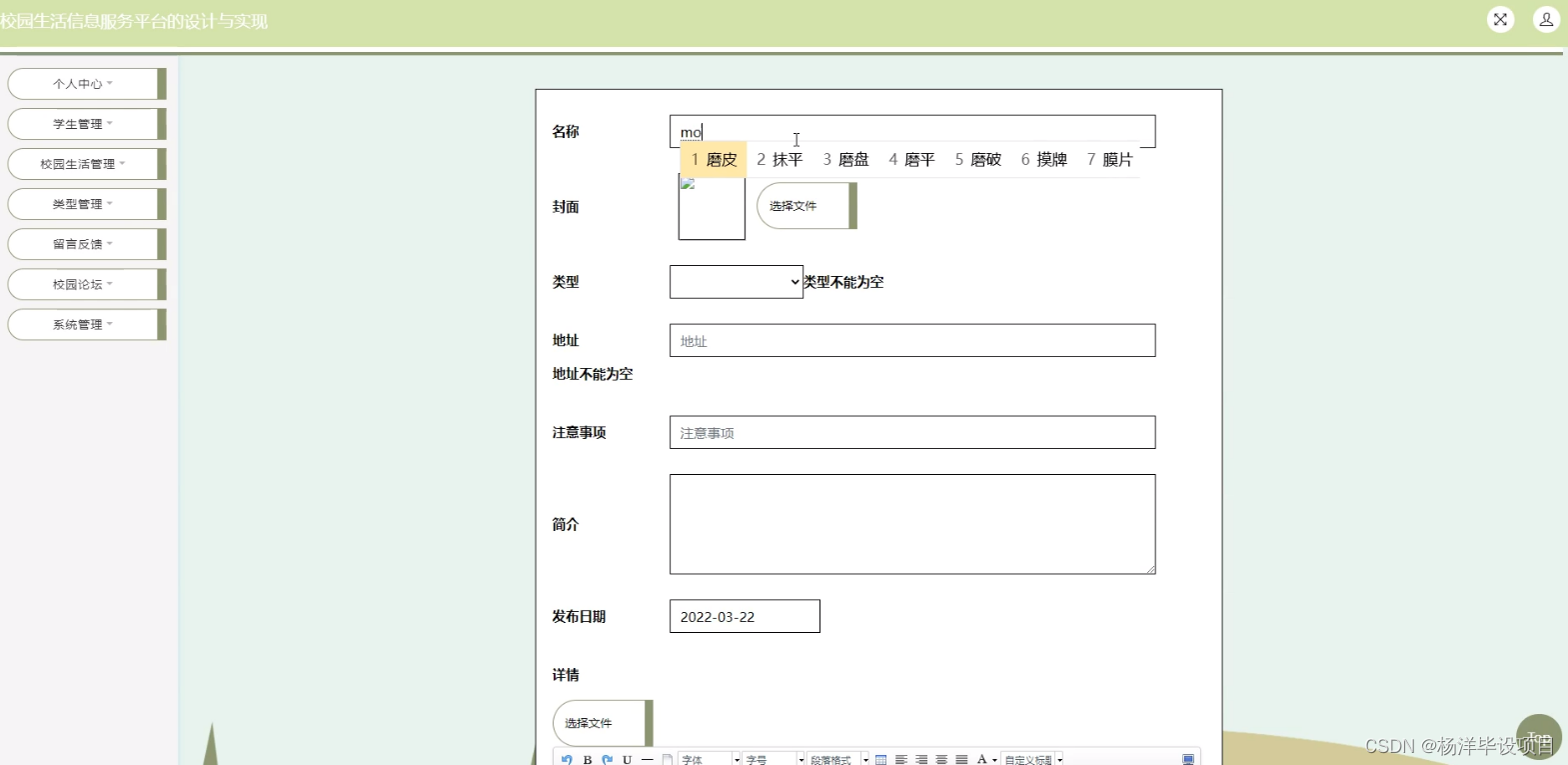Choose IME candidate 1 磨皮

click(714, 160)
